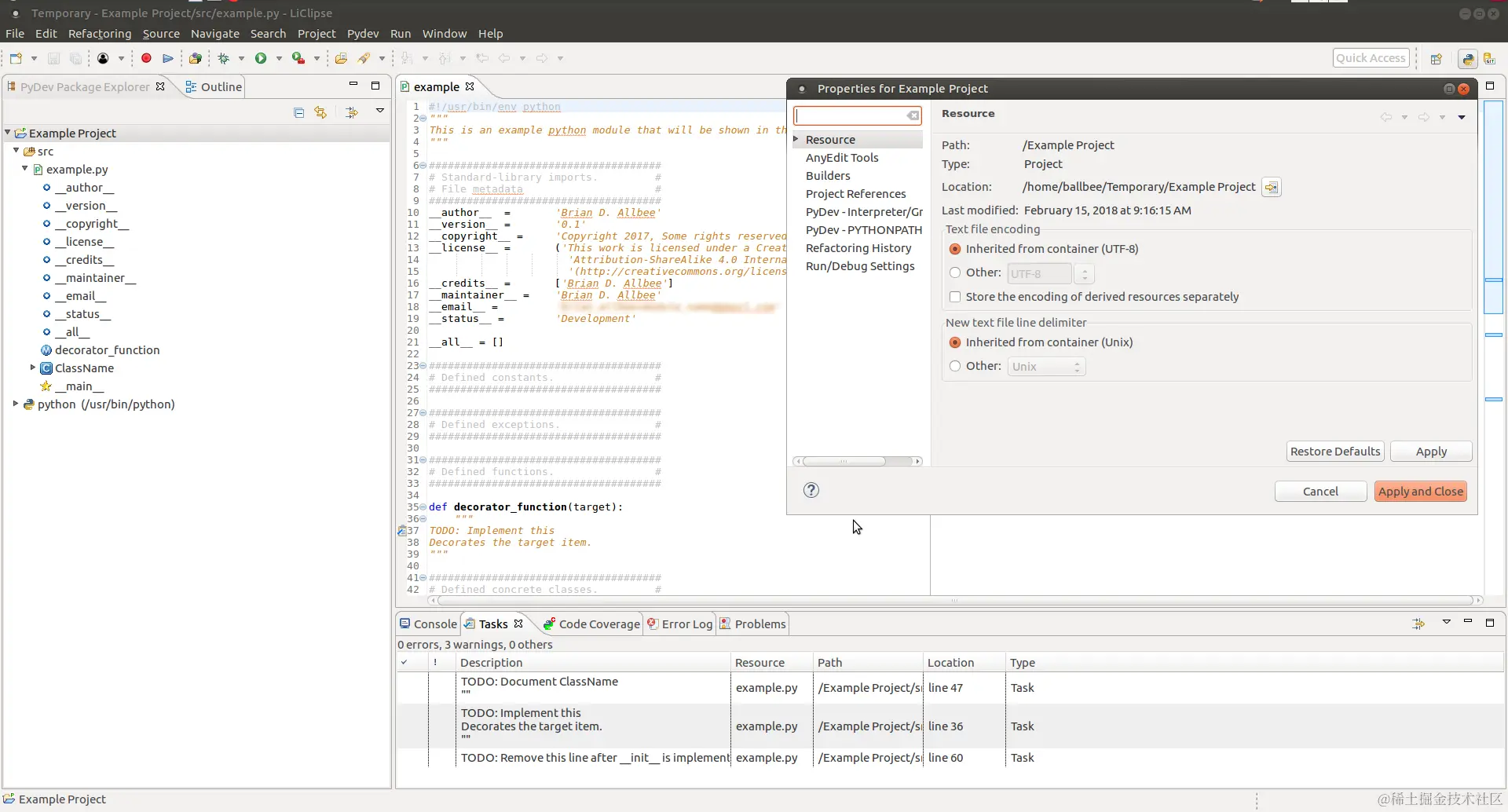
Task: Click the green bug Debug icon
Action: [x=224, y=58]
